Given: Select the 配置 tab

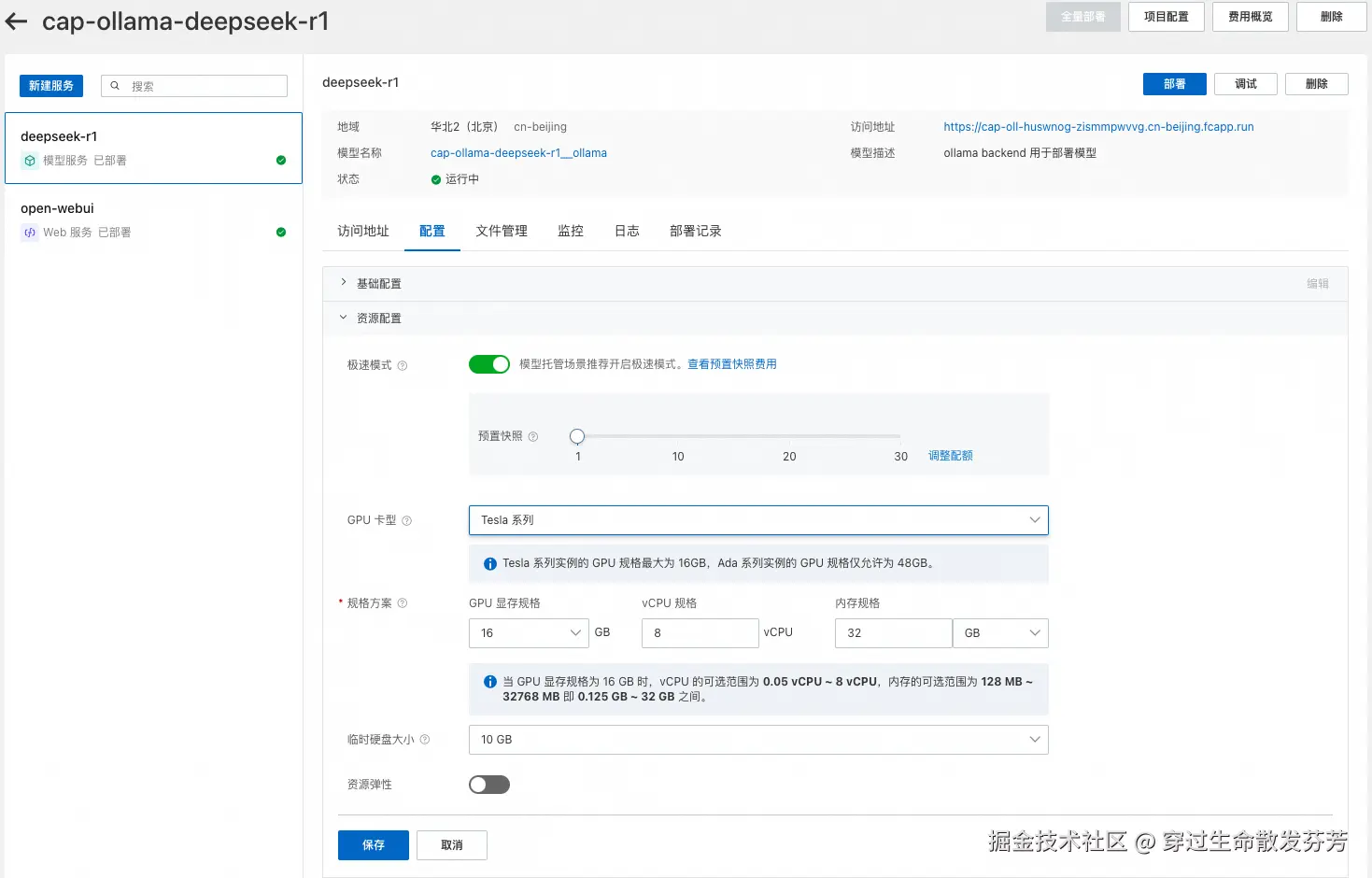Looking at the screenshot, I should (432, 231).
